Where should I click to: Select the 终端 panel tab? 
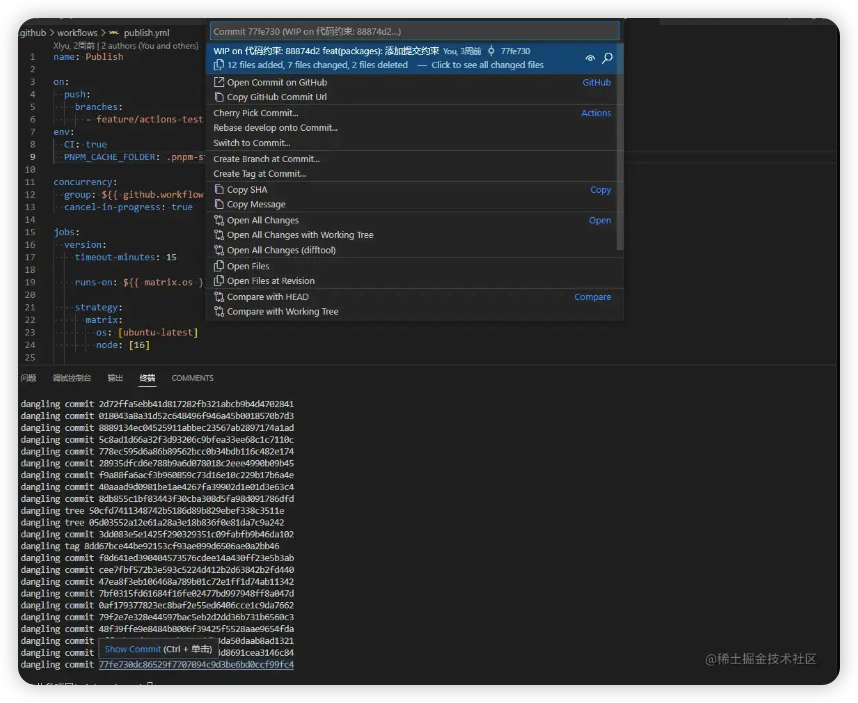click(x=147, y=378)
